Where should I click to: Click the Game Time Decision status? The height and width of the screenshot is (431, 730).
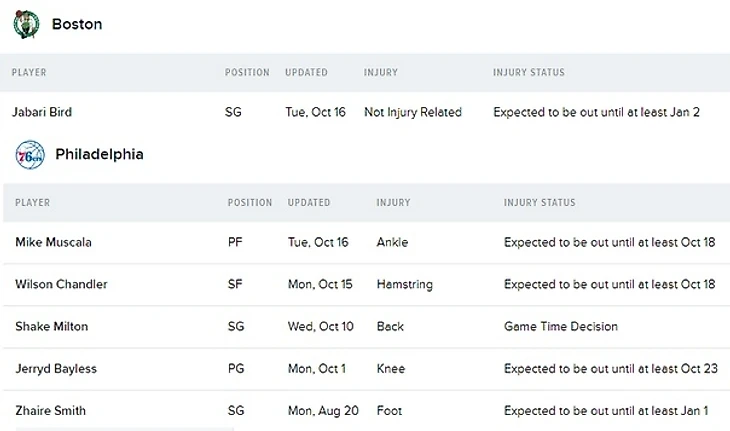click(561, 326)
